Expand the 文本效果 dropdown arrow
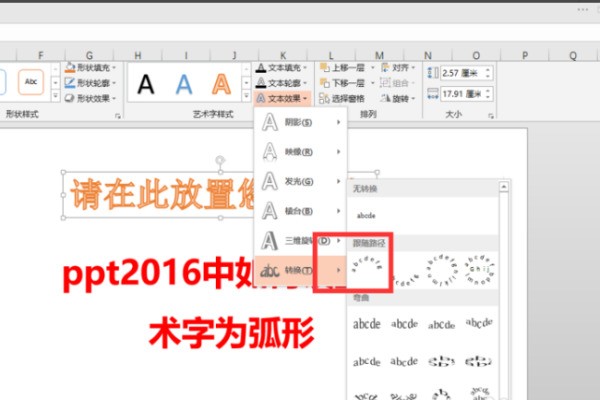The height and width of the screenshot is (400, 600). [x=305, y=99]
